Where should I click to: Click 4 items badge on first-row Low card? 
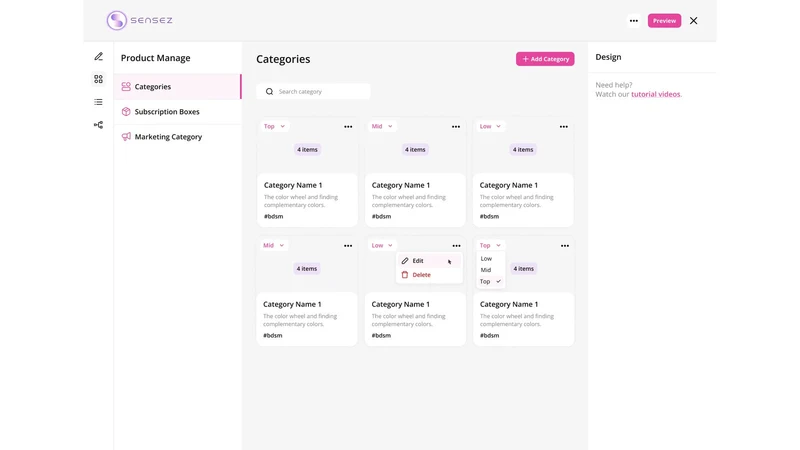tap(523, 149)
